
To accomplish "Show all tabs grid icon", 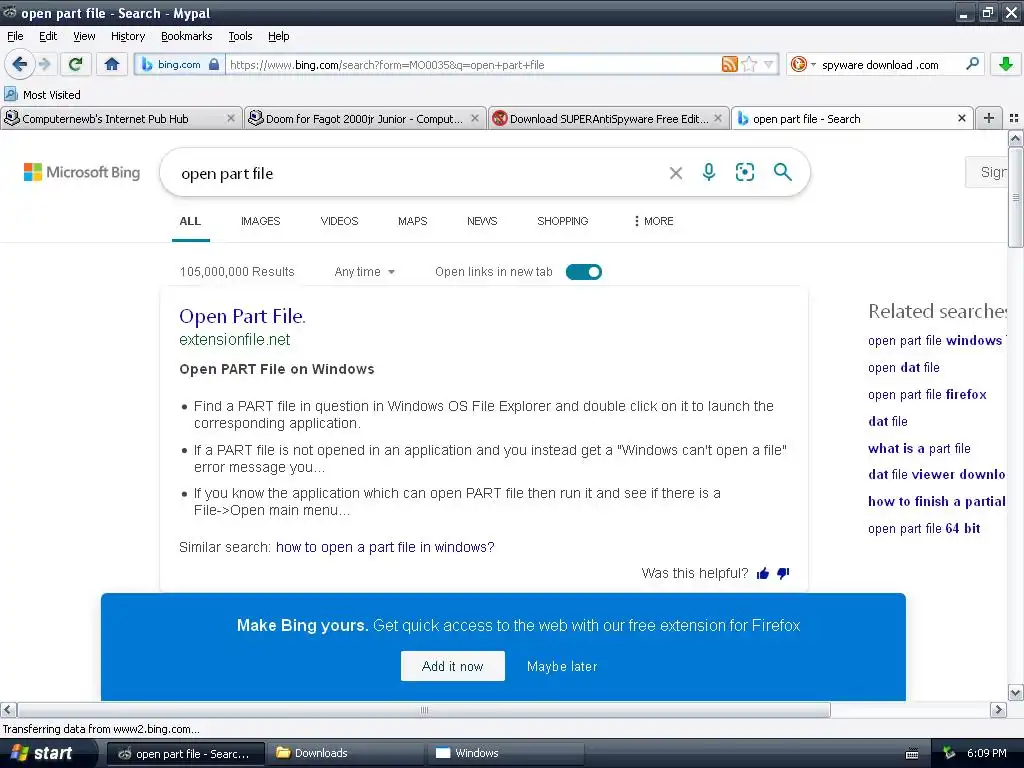I will tap(1014, 118).
